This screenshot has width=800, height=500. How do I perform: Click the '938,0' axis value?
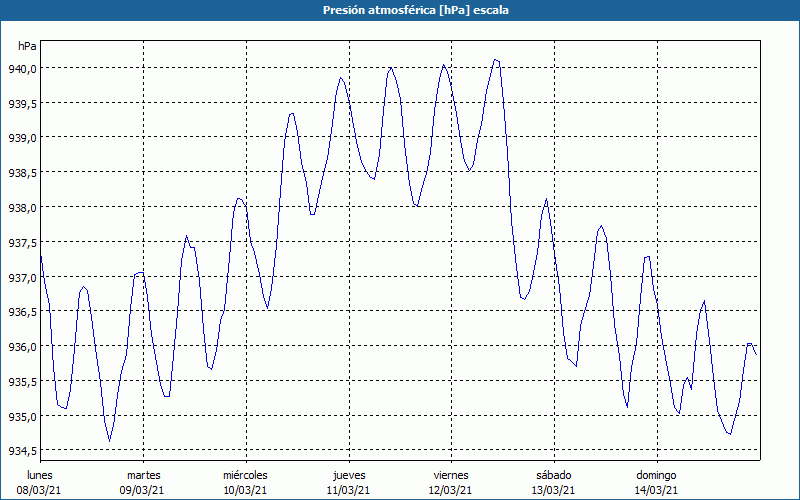click(22, 207)
